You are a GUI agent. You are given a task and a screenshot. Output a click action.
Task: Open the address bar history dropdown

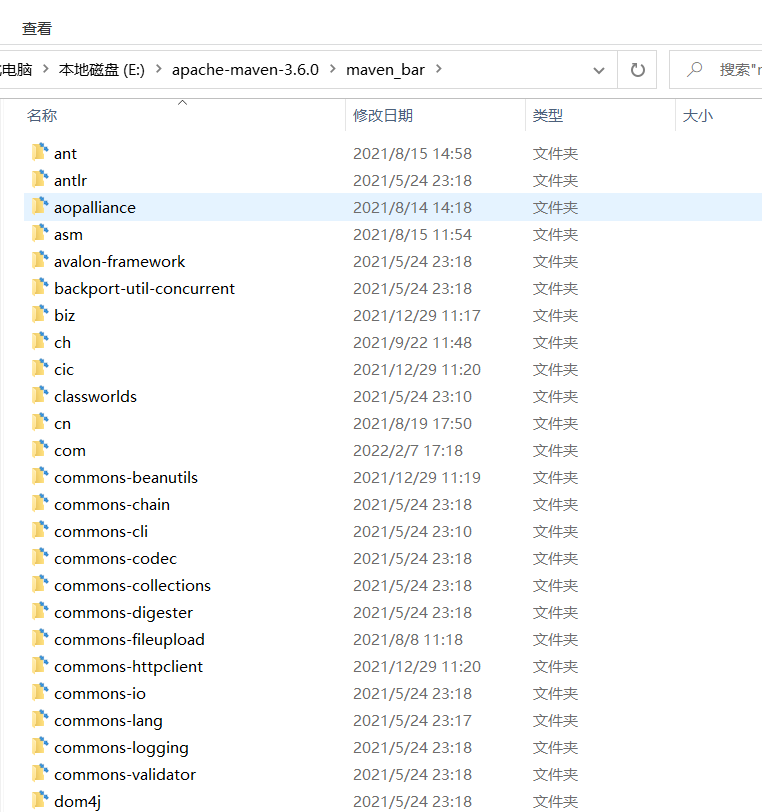[x=599, y=70]
